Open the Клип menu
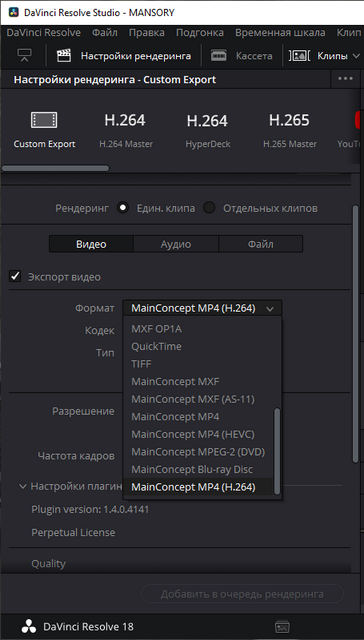 (350, 33)
